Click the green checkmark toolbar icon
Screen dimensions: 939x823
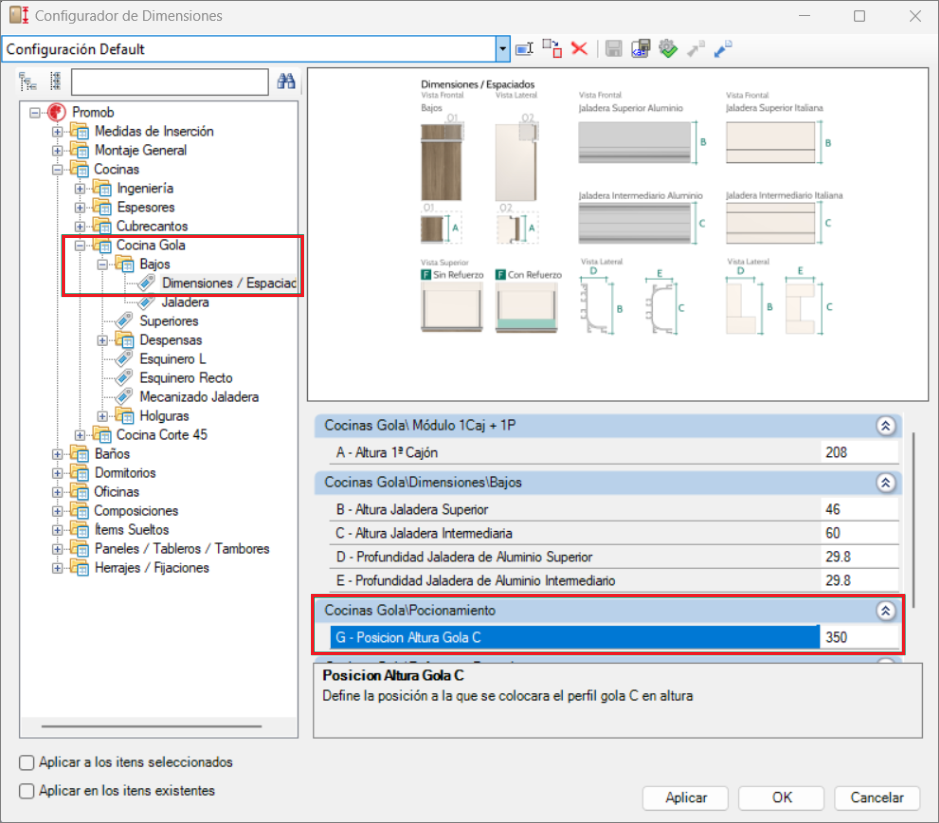click(x=668, y=48)
